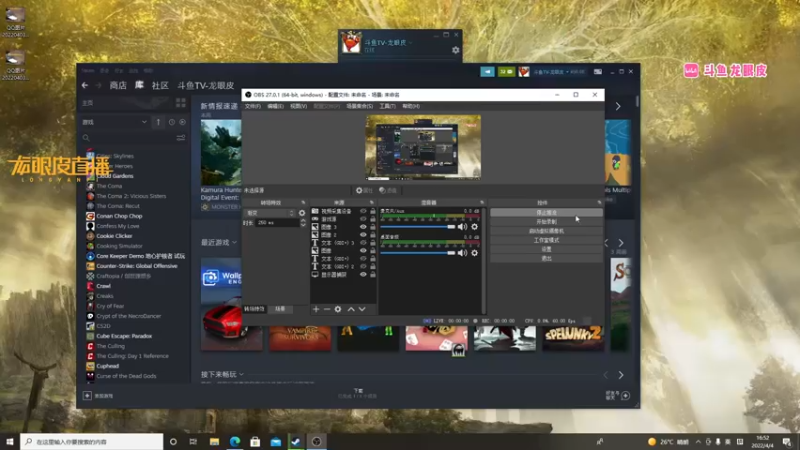Increase transition duration with up stepper
This screenshot has width=800, height=450.
coord(304,221)
